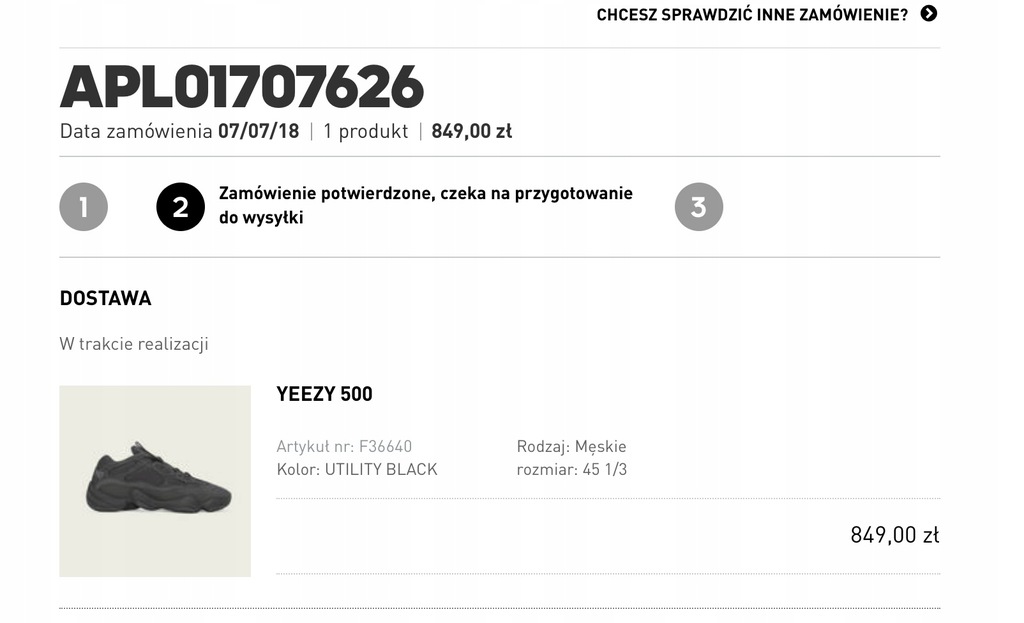Screen dimensions: 1024x623
Task: Select step 3 circle in order progress
Action: [698, 207]
